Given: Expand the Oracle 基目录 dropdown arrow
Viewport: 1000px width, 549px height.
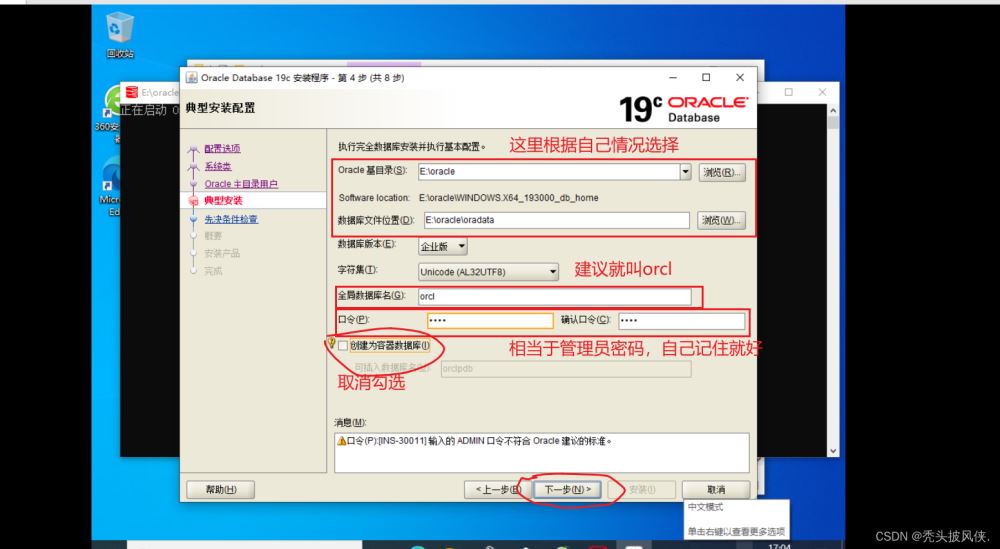Looking at the screenshot, I should (x=685, y=171).
